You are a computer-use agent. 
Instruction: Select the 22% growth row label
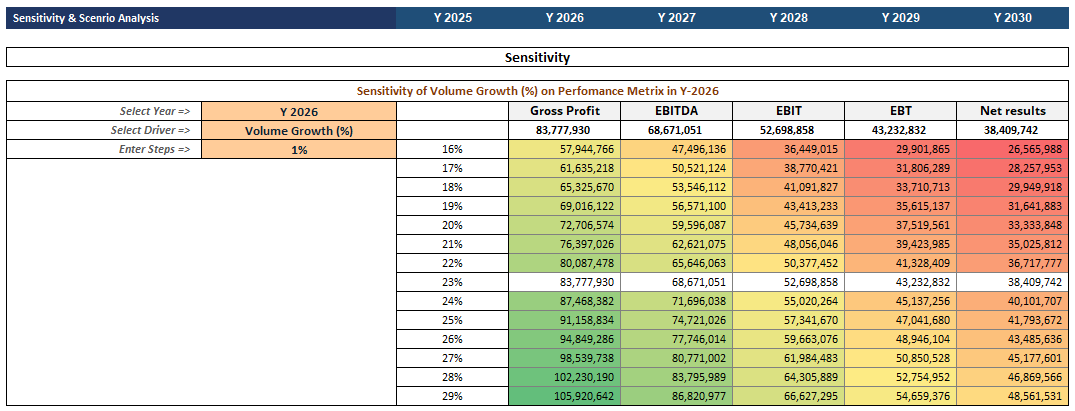click(452, 263)
